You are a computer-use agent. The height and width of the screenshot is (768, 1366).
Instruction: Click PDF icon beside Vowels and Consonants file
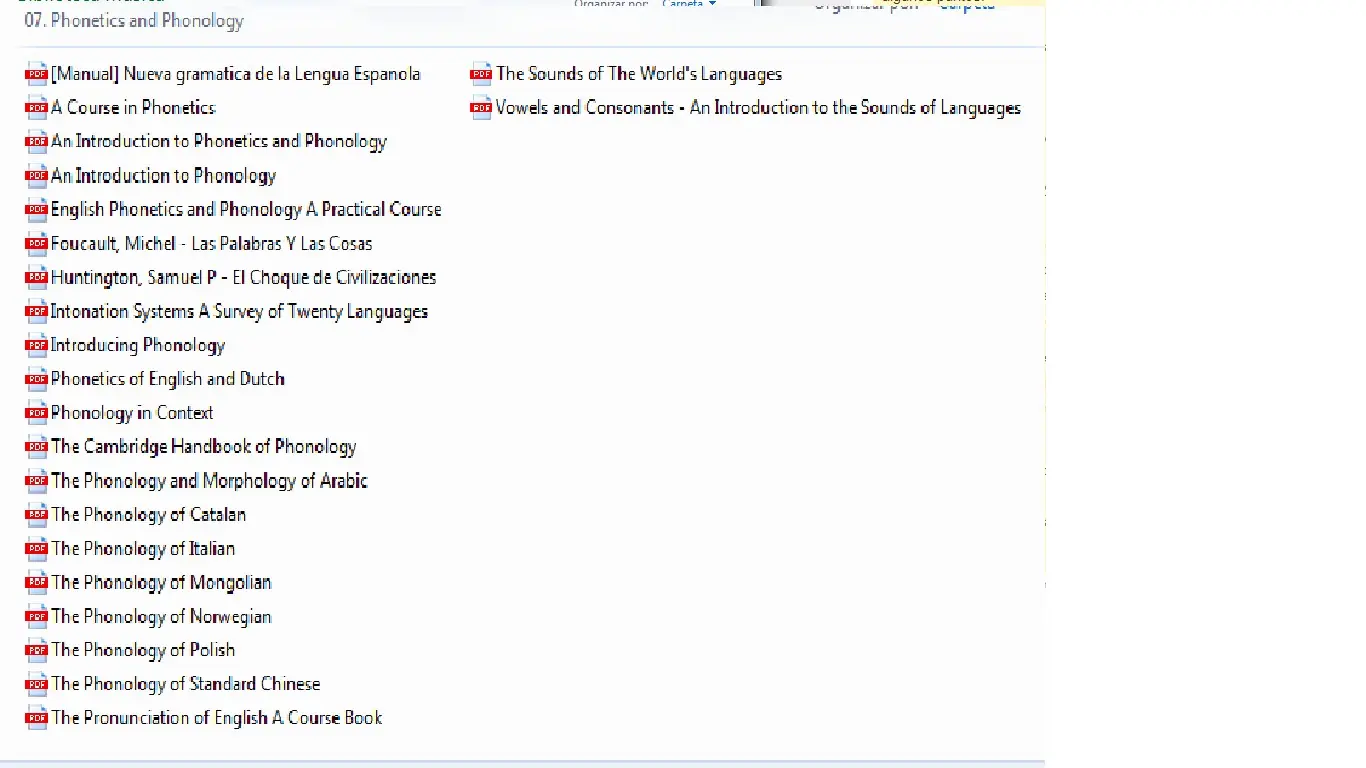tap(481, 108)
